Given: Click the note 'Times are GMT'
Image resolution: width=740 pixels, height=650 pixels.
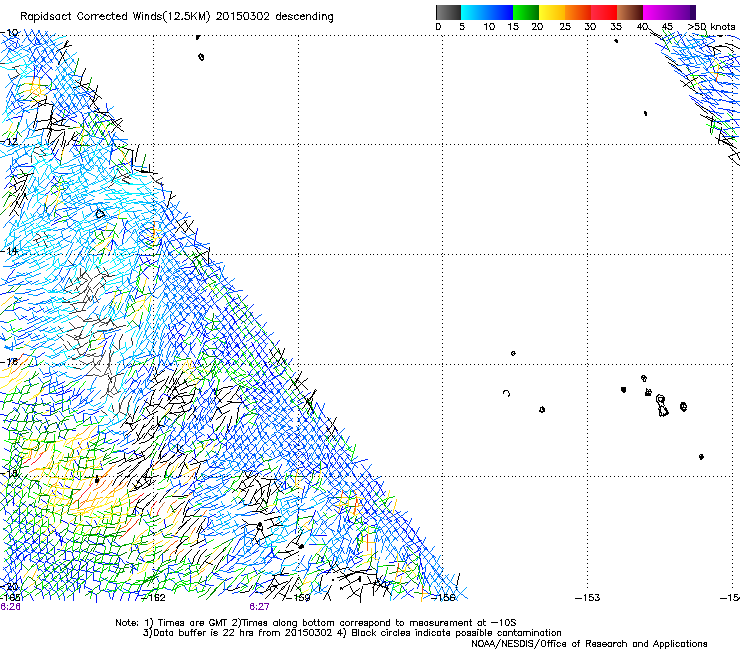Looking at the screenshot, I should coord(193,623).
